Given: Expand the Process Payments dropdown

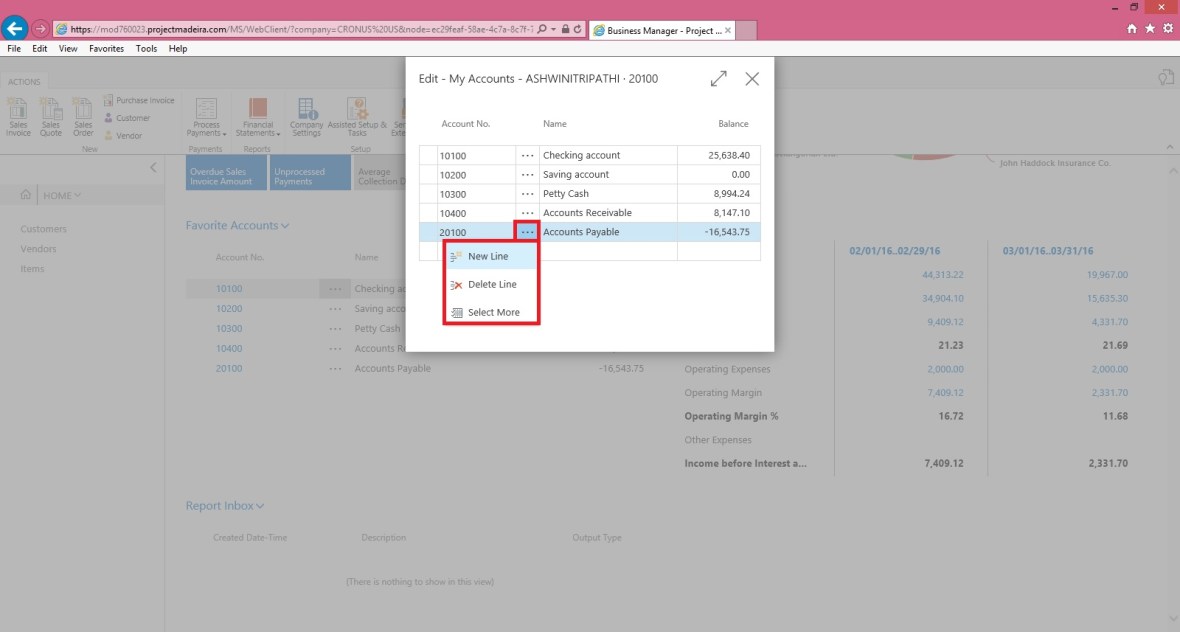Looking at the screenshot, I should pyautogui.click(x=207, y=120).
